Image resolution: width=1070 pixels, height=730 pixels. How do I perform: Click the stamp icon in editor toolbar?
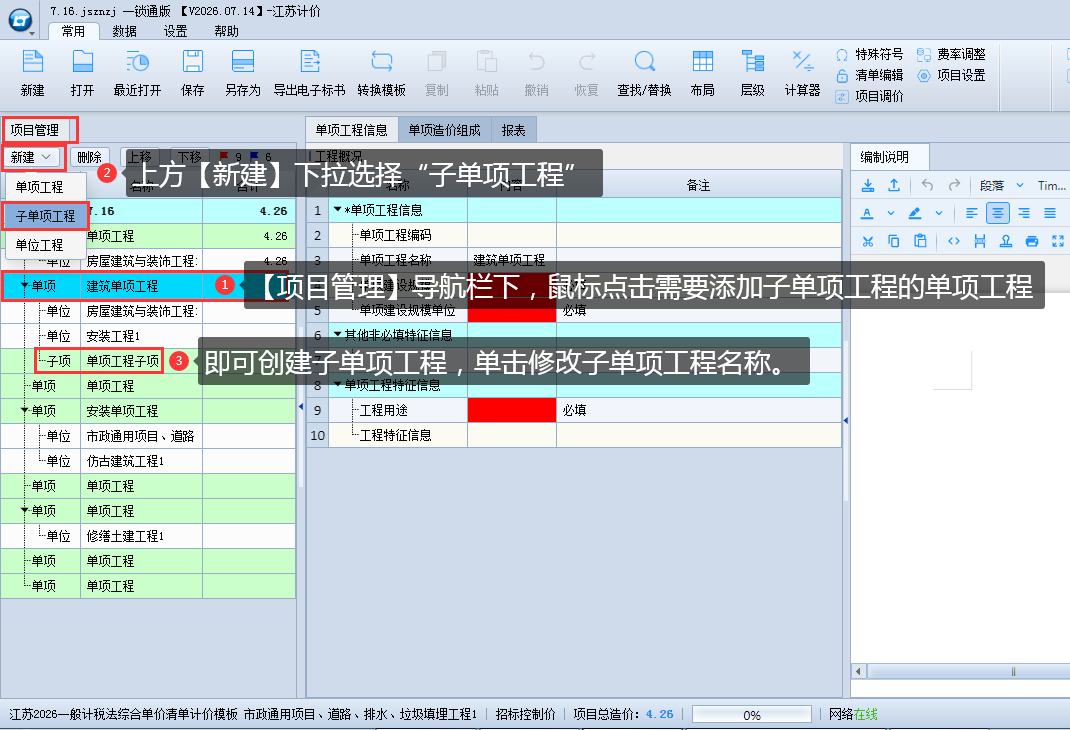point(1006,241)
